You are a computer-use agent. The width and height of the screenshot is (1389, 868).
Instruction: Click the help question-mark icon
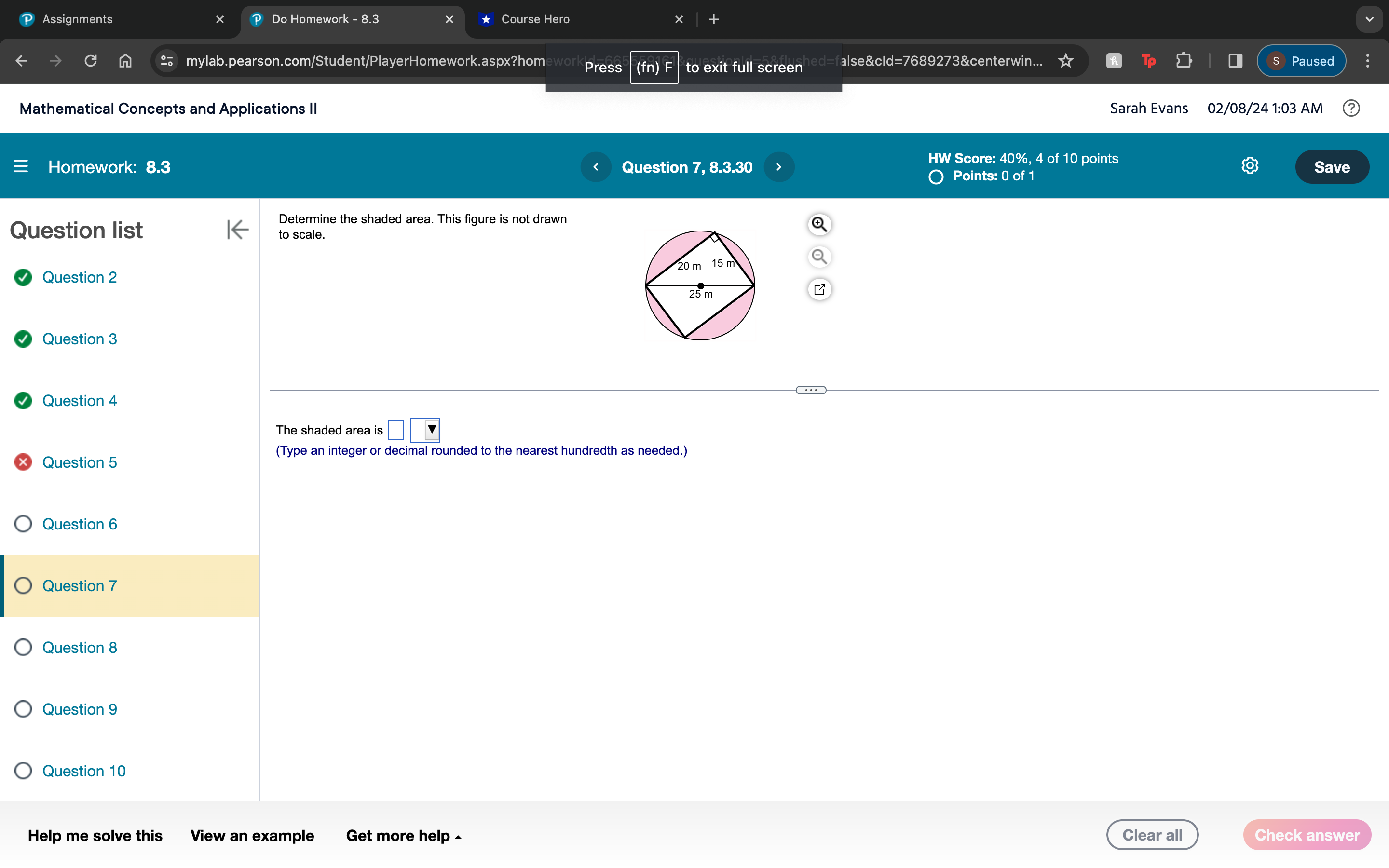1351,108
